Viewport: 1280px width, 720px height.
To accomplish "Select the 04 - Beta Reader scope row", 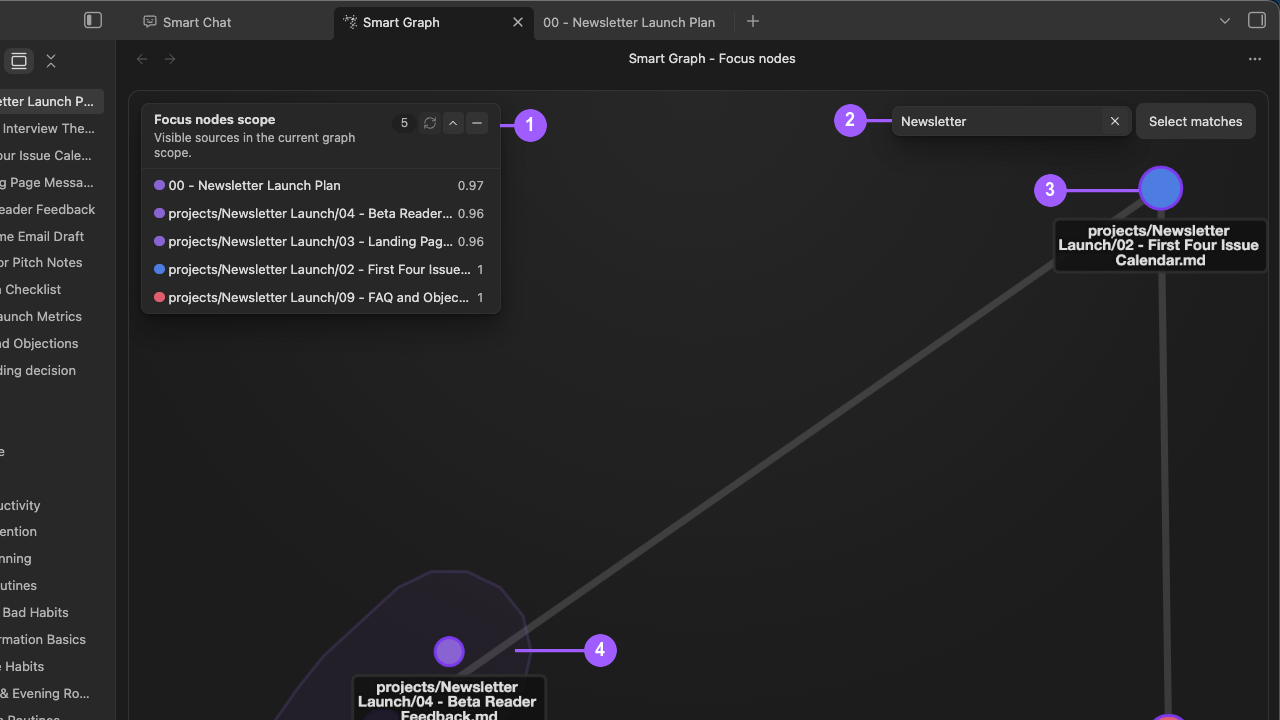I will point(320,213).
